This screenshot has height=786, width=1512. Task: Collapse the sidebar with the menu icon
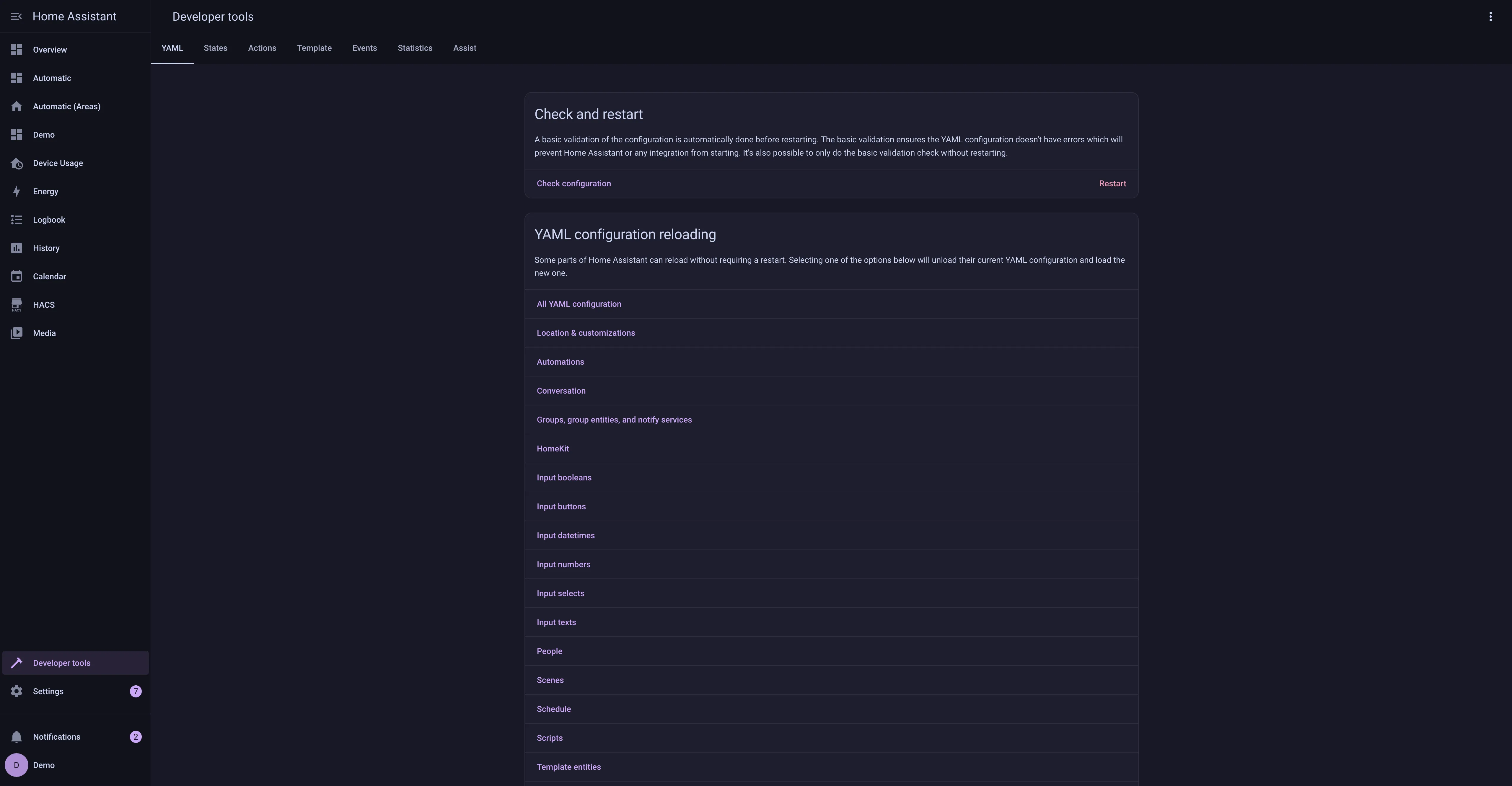pos(17,17)
